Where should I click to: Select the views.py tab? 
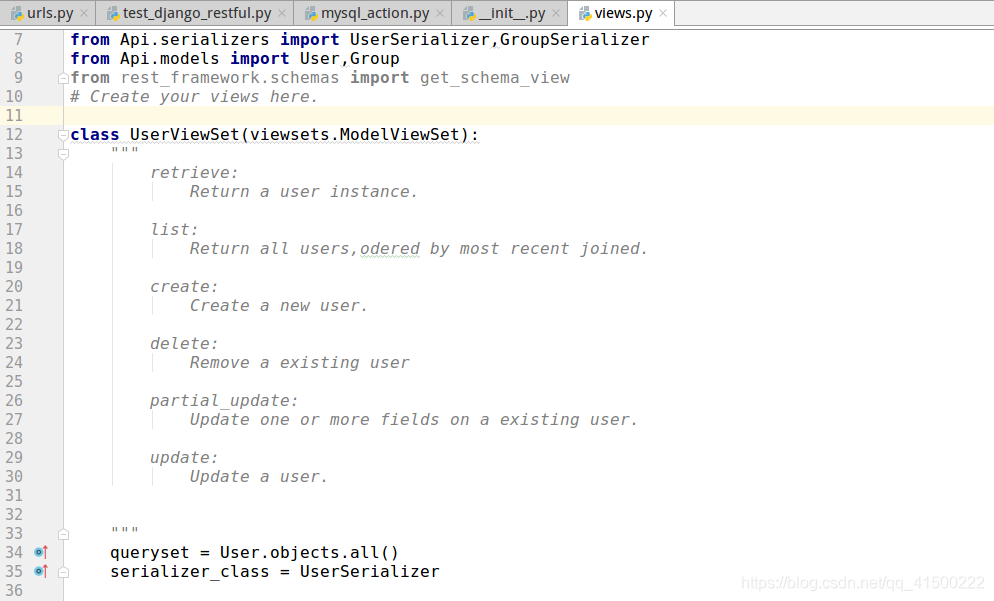pyautogui.click(x=623, y=13)
